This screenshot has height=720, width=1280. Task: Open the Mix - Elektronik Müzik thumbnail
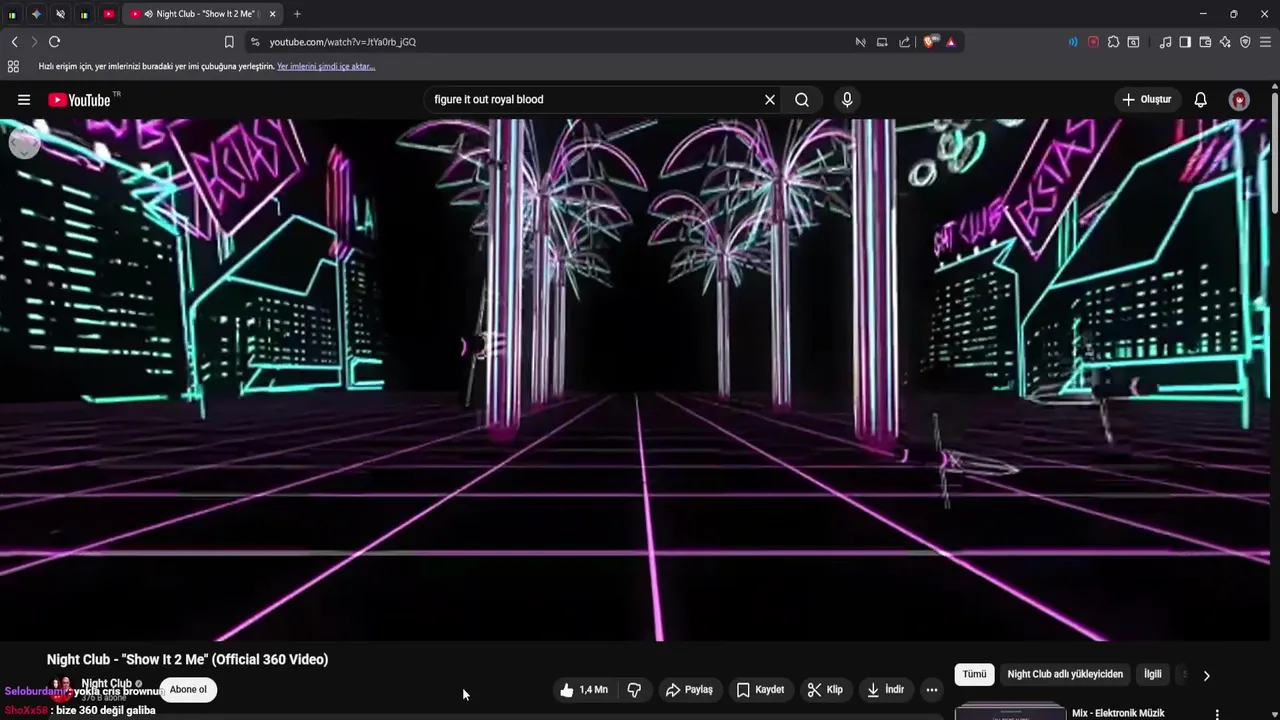(1010, 712)
